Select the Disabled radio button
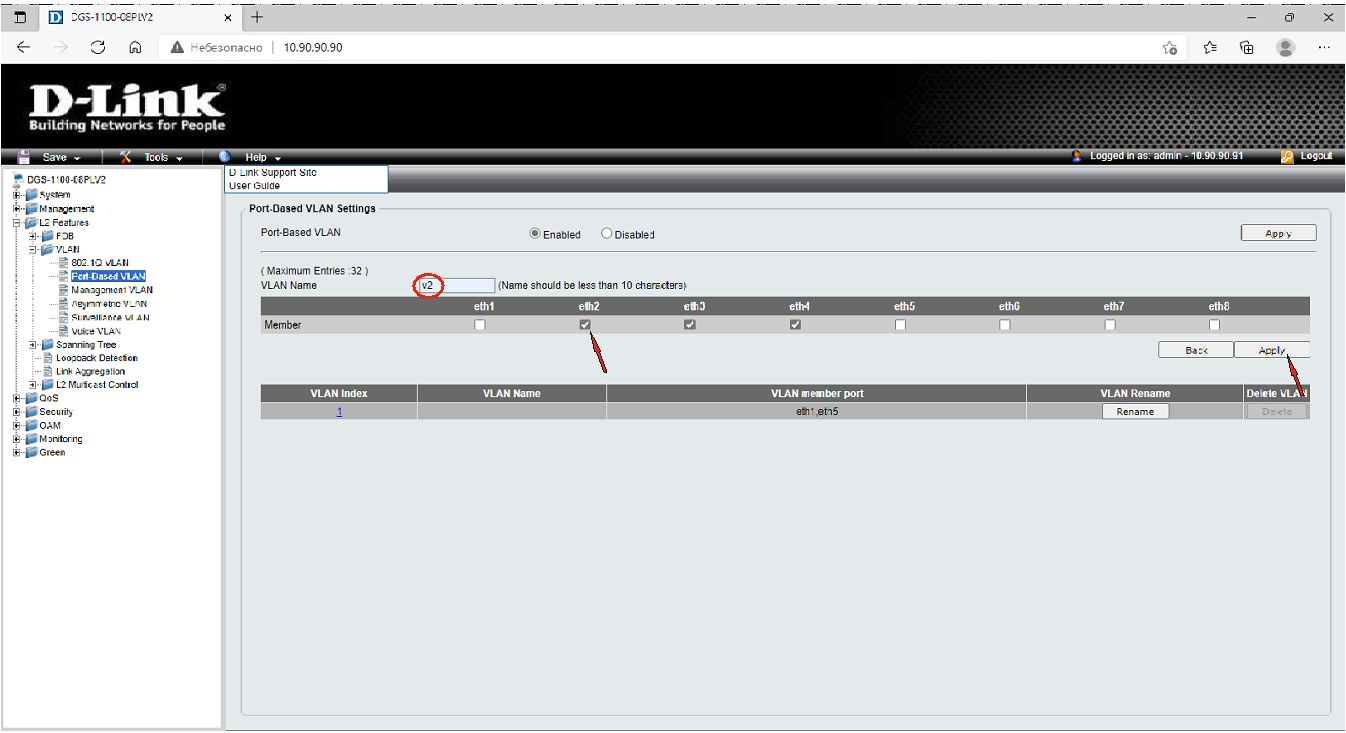 point(607,234)
